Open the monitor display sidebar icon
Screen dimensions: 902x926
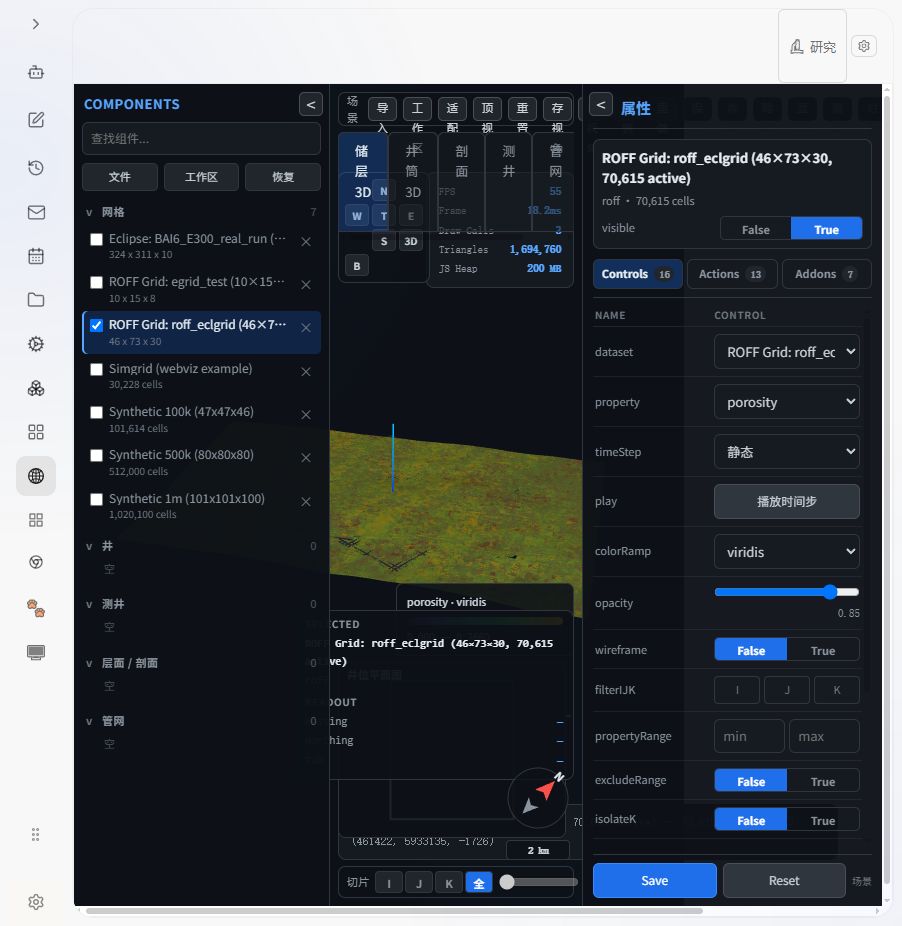tap(36, 652)
